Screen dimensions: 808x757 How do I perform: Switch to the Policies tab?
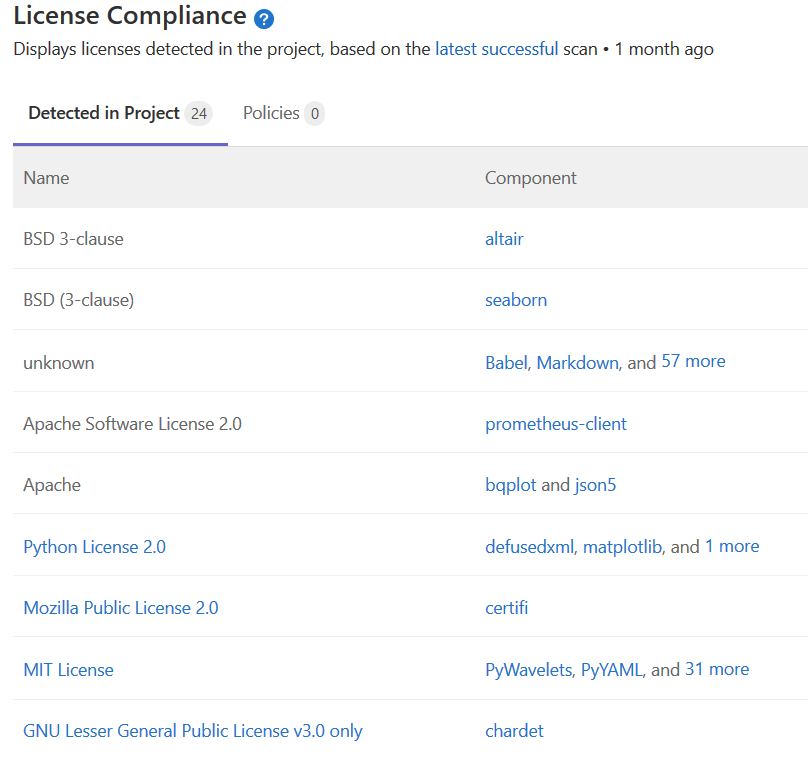273,113
